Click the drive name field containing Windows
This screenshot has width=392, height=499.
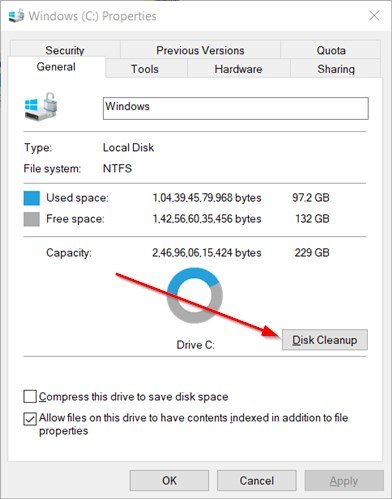point(236,108)
